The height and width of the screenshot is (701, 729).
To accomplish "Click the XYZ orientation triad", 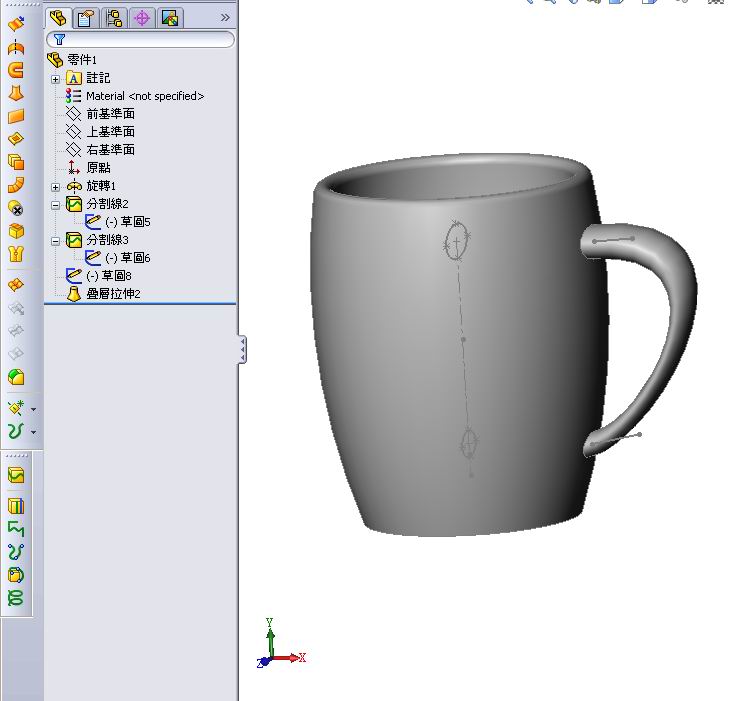I will 281,643.
